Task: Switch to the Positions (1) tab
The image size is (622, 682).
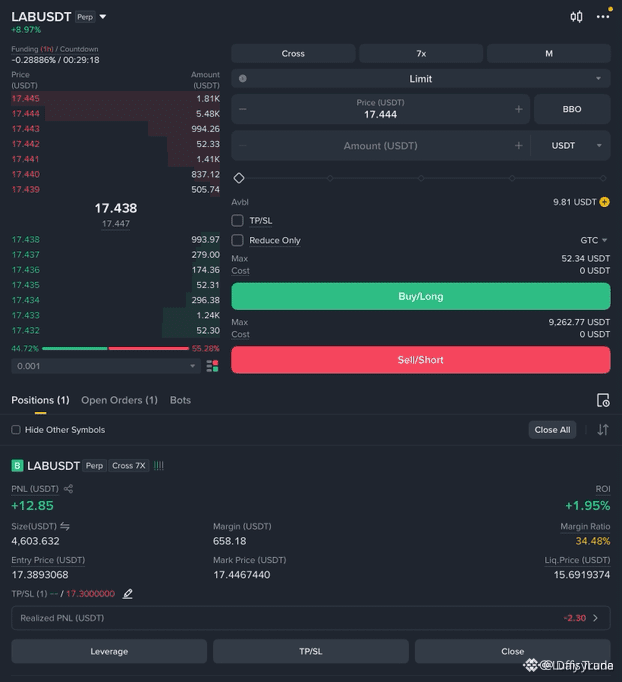Action: (40, 400)
